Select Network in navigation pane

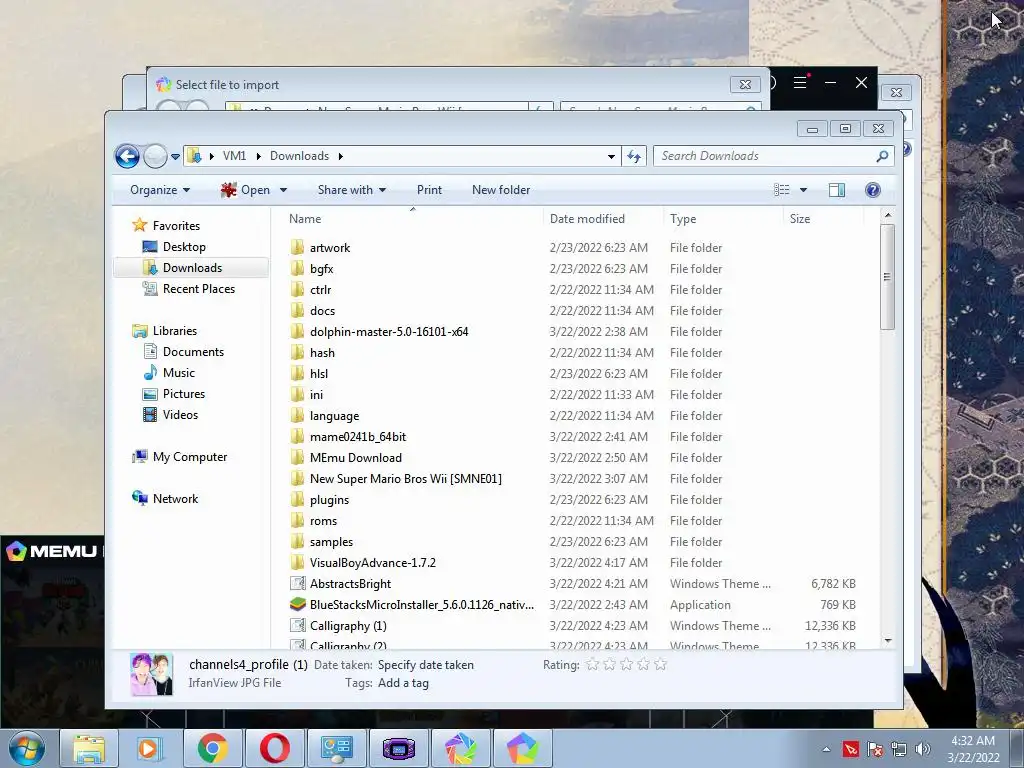[x=165, y=498]
